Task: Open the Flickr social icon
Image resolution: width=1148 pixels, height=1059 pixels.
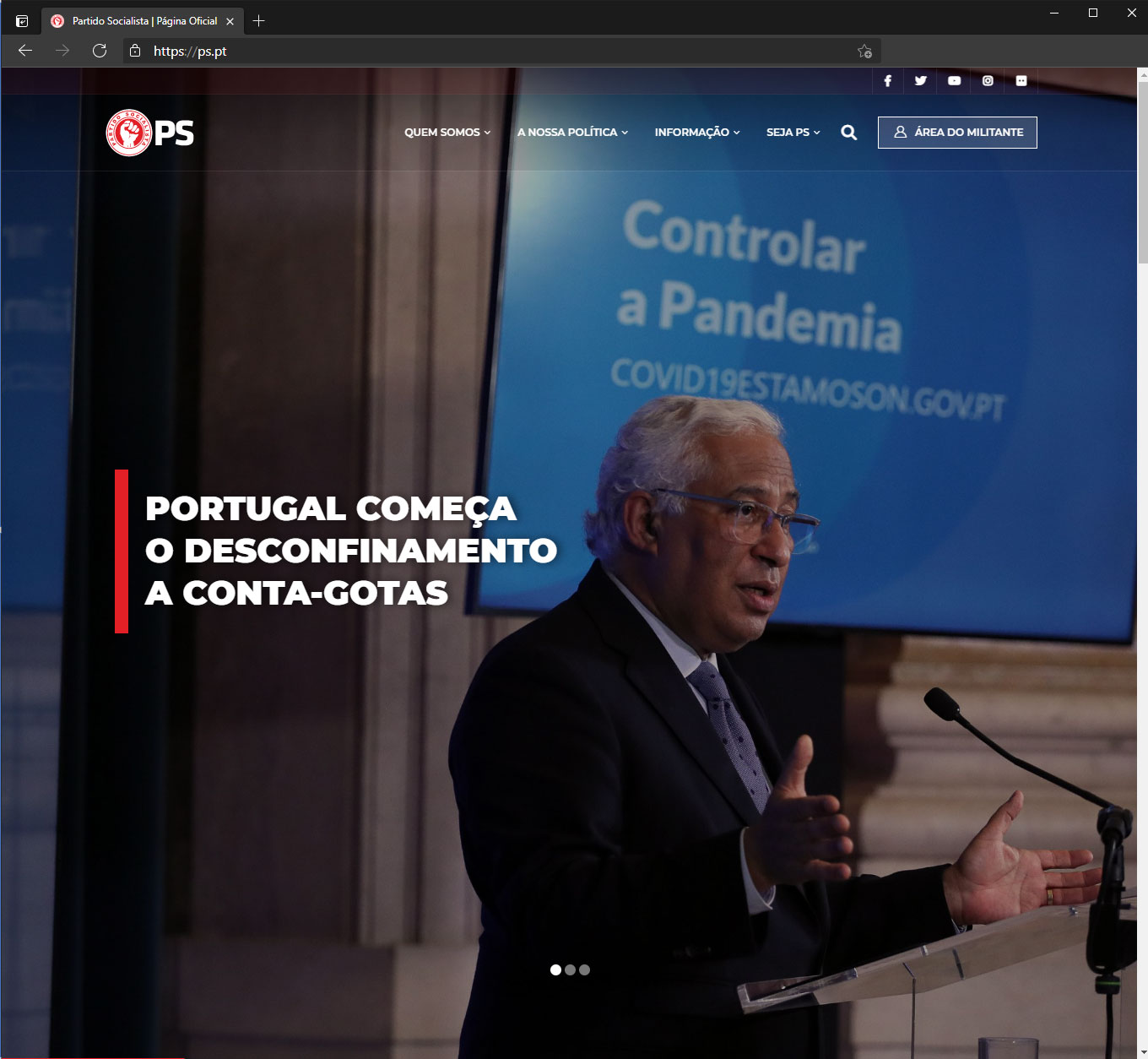Action: click(1021, 81)
